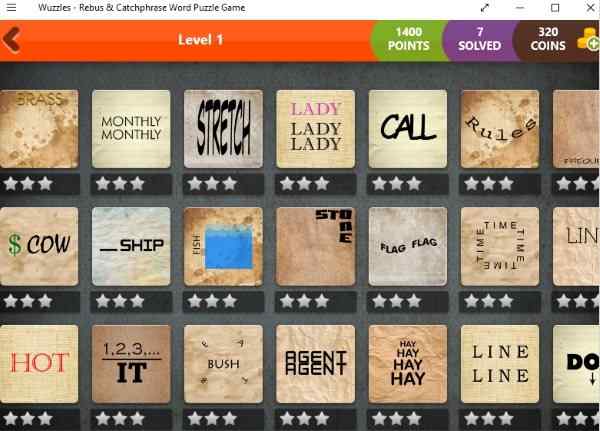The image size is (600, 431).
Task: Open the FLAG FLAG puzzle tile
Action: [408, 247]
